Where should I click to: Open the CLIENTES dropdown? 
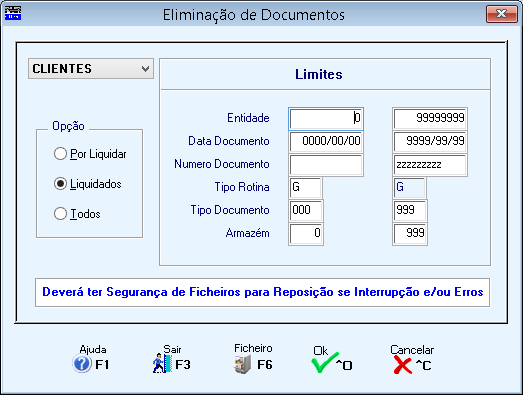pos(91,69)
